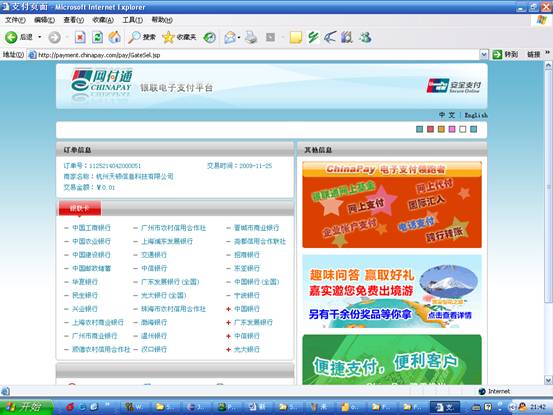Select the red 银联卡 tab
The width and height of the screenshot is (553, 415).
click(x=80, y=208)
